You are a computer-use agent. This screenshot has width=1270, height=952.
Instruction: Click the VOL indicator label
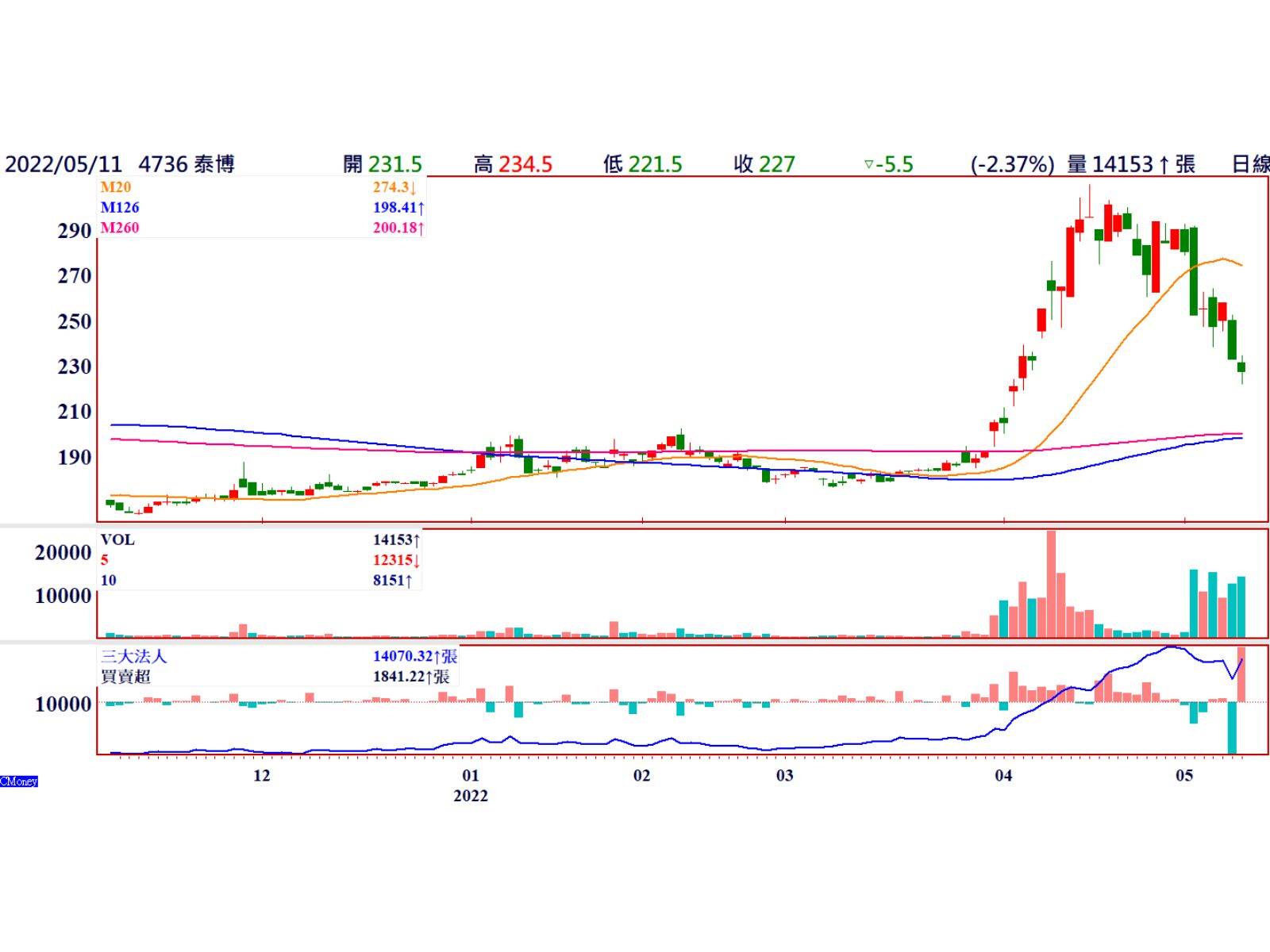[x=117, y=540]
